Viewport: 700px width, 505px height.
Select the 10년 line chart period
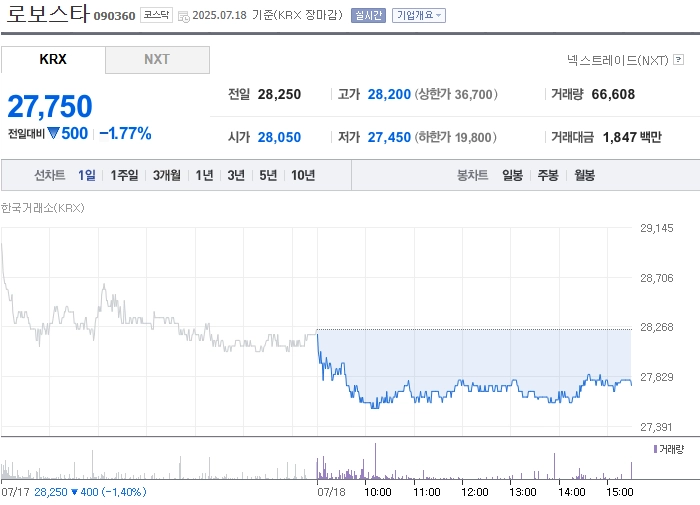tap(303, 175)
